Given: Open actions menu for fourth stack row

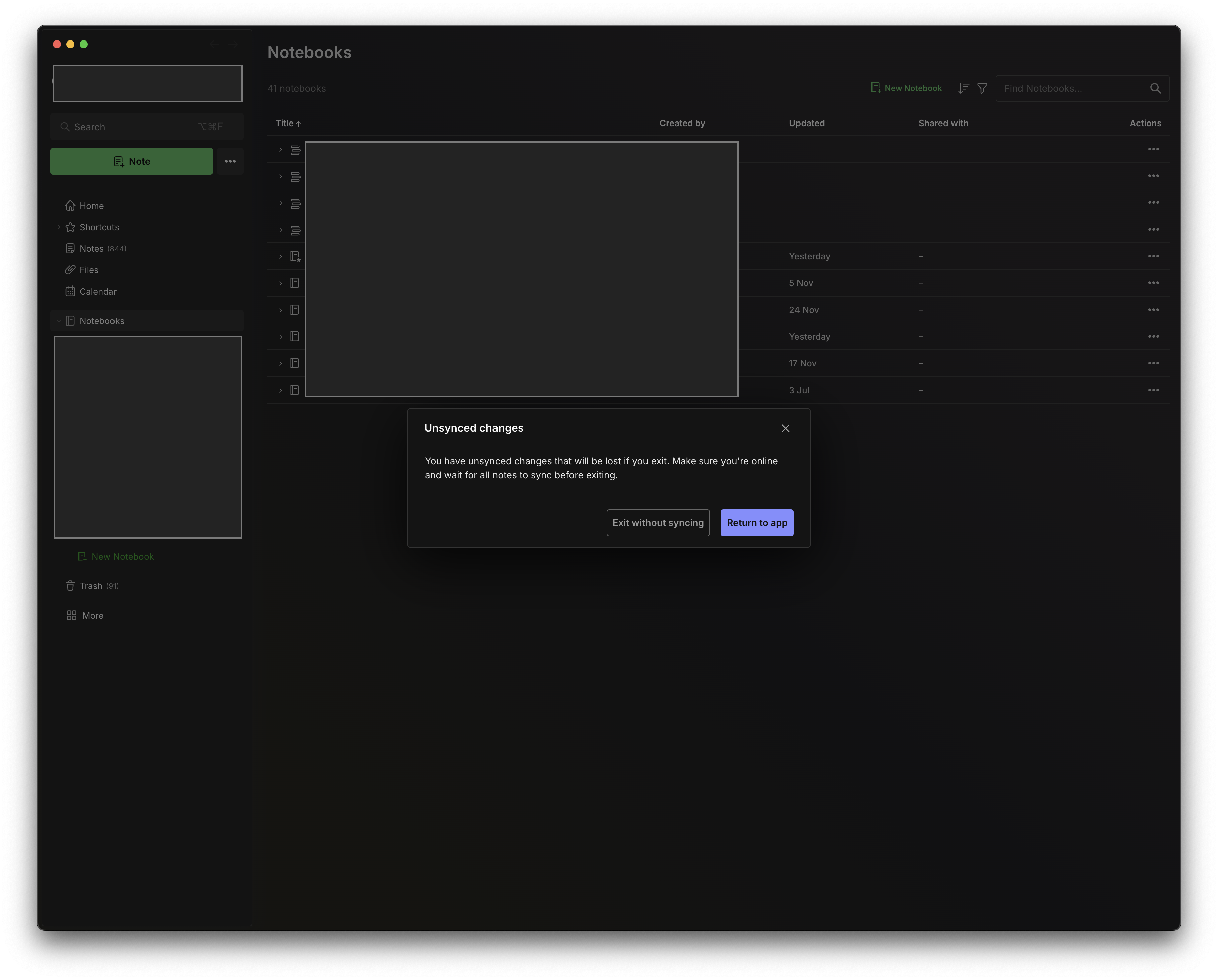Looking at the screenshot, I should (x=1153, y=229).
